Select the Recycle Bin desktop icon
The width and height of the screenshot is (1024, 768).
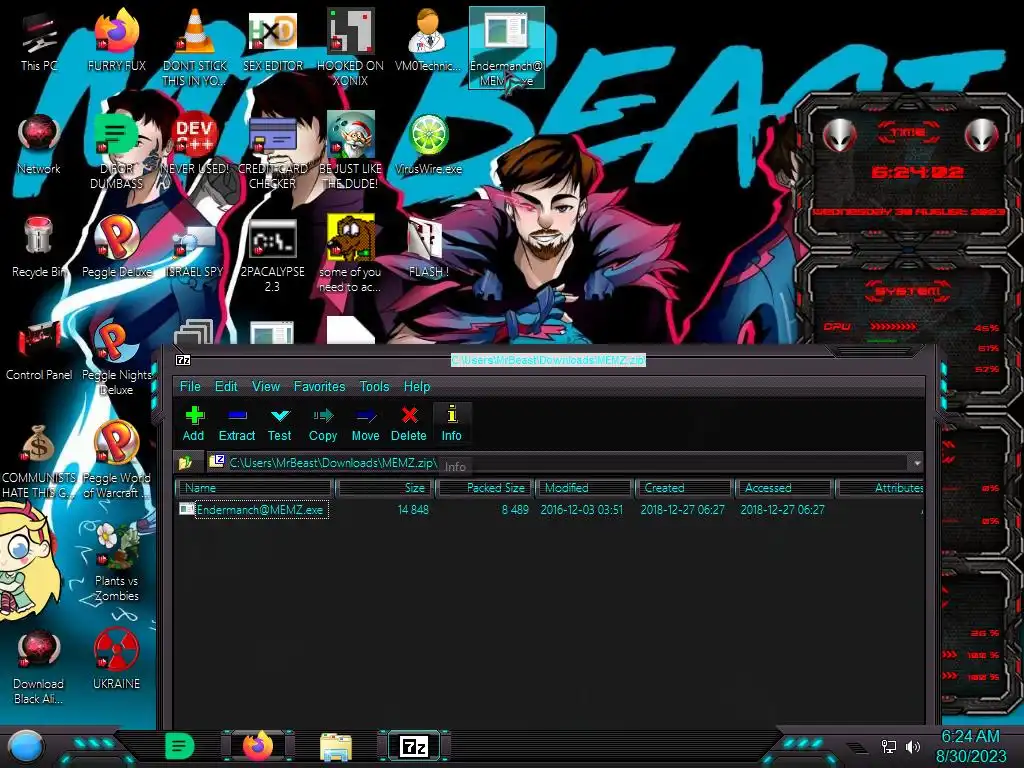pos(39,247)
